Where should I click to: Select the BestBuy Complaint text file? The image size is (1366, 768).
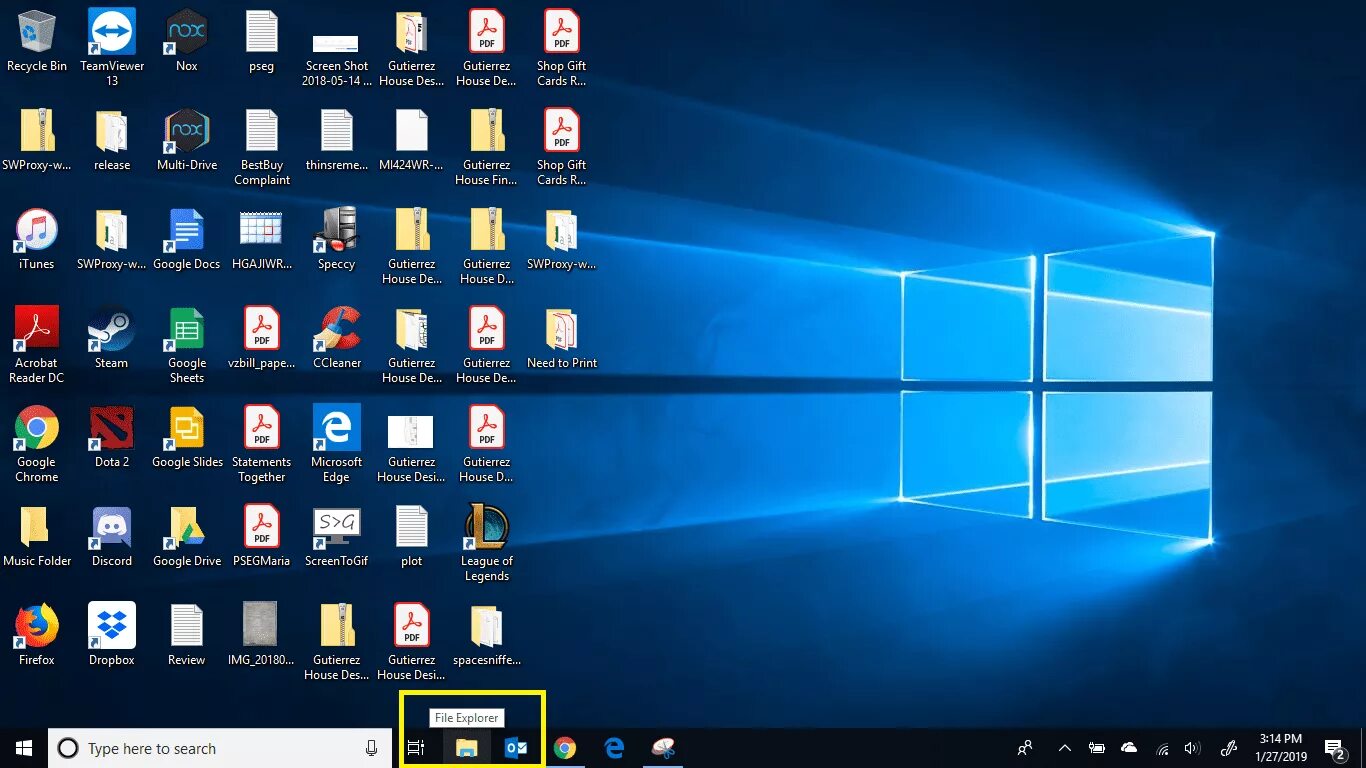tap(262, 146)
